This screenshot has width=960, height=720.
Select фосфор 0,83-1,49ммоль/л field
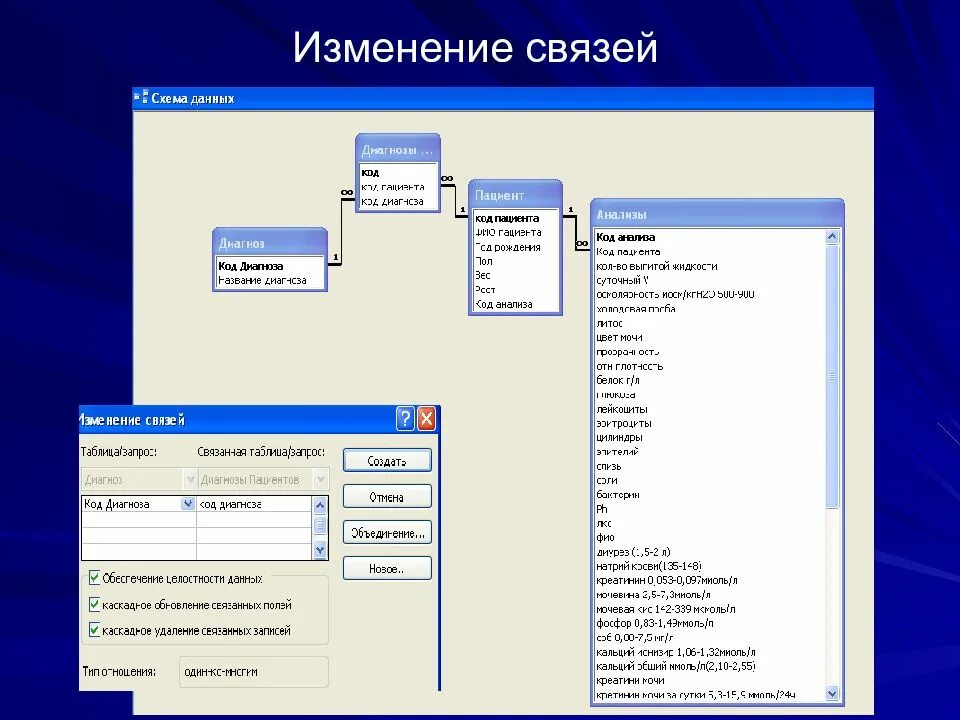(x=654, y=623)
